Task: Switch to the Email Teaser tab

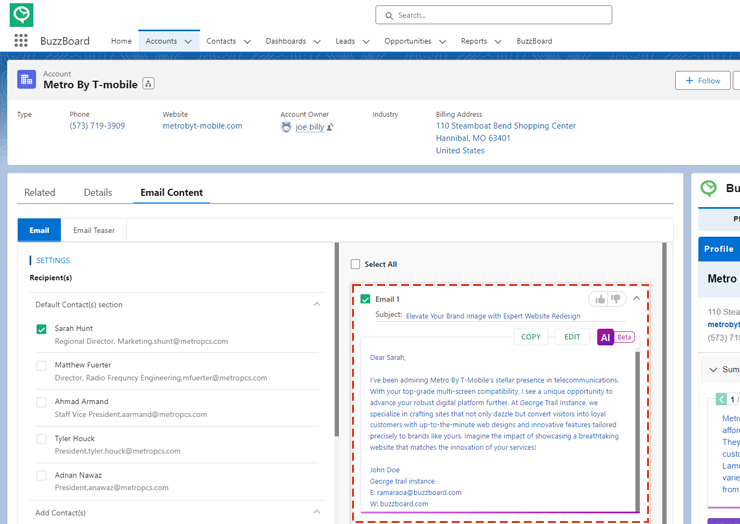Action: pos(94,230)
